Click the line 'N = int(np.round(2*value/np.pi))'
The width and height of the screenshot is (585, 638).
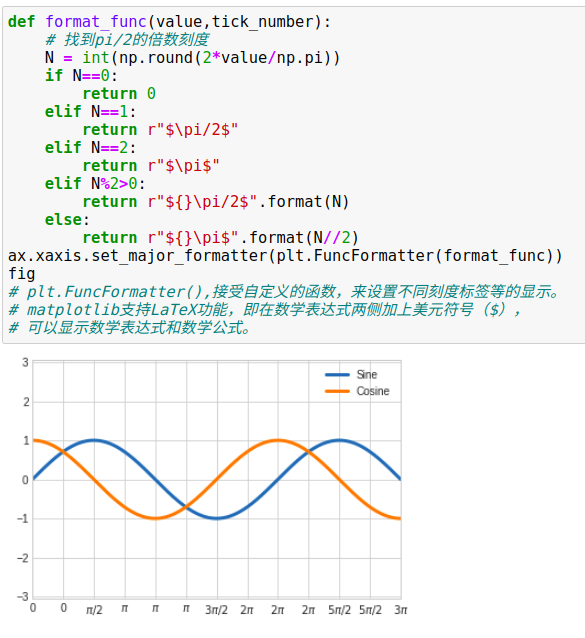pyautogui.click(x=192, y=57)
